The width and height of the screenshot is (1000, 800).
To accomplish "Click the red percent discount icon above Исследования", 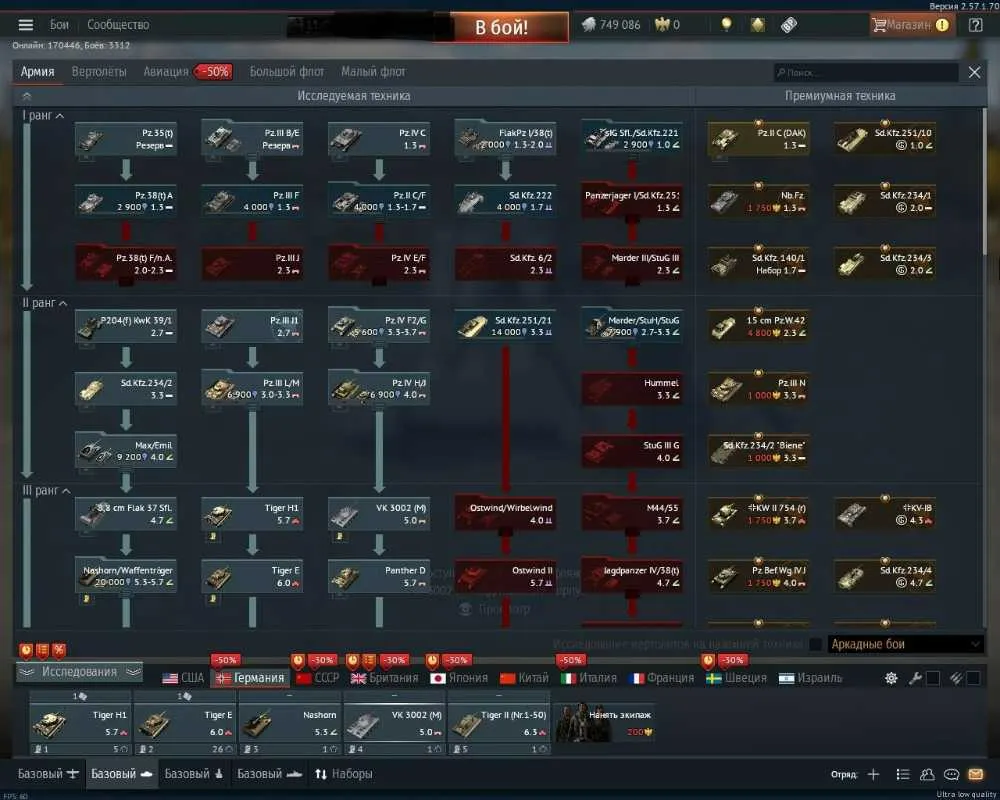I will coord(59,650).
